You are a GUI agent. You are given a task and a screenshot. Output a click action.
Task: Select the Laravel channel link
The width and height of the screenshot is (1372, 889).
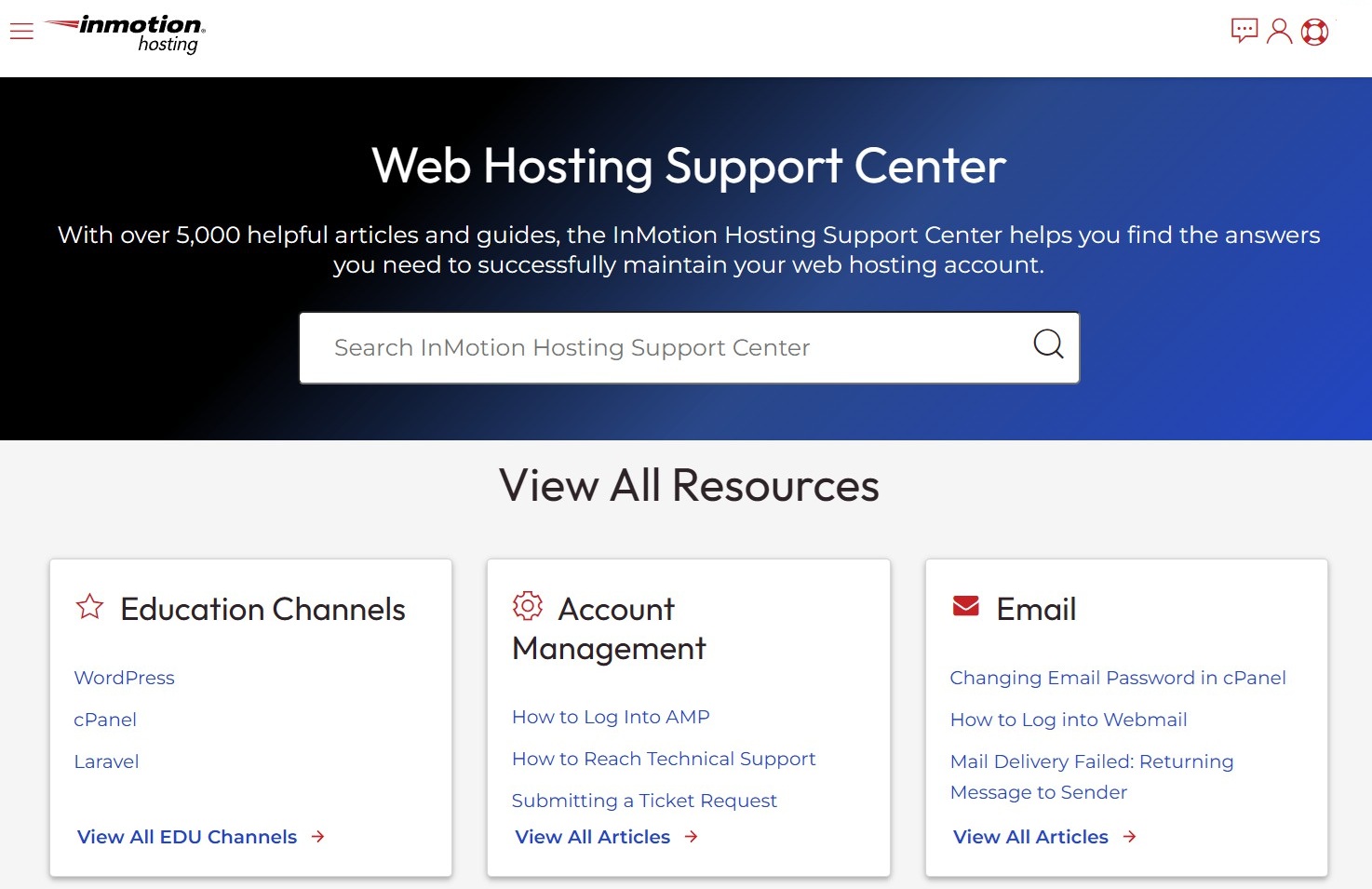(x=106, y=761)
